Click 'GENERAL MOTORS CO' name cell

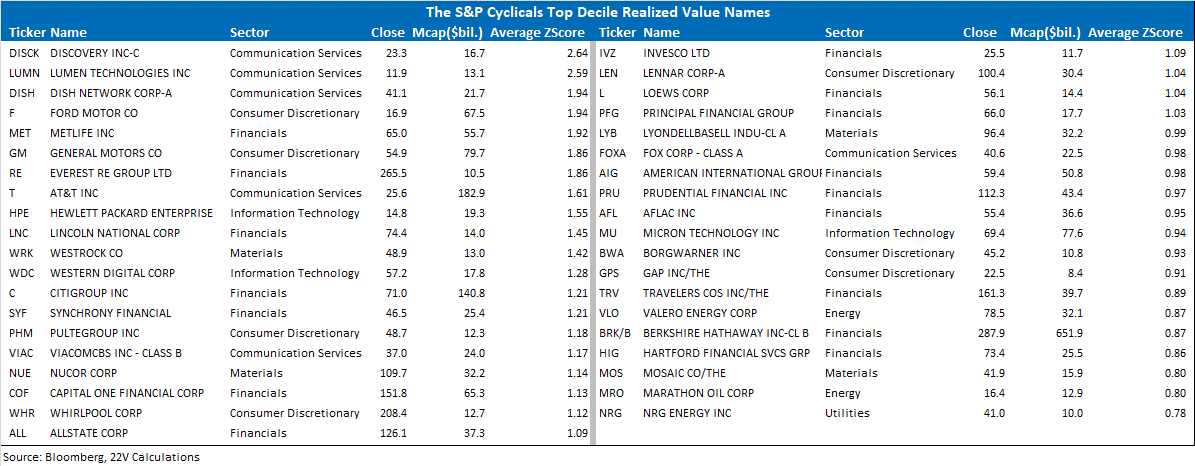[106, 153]
